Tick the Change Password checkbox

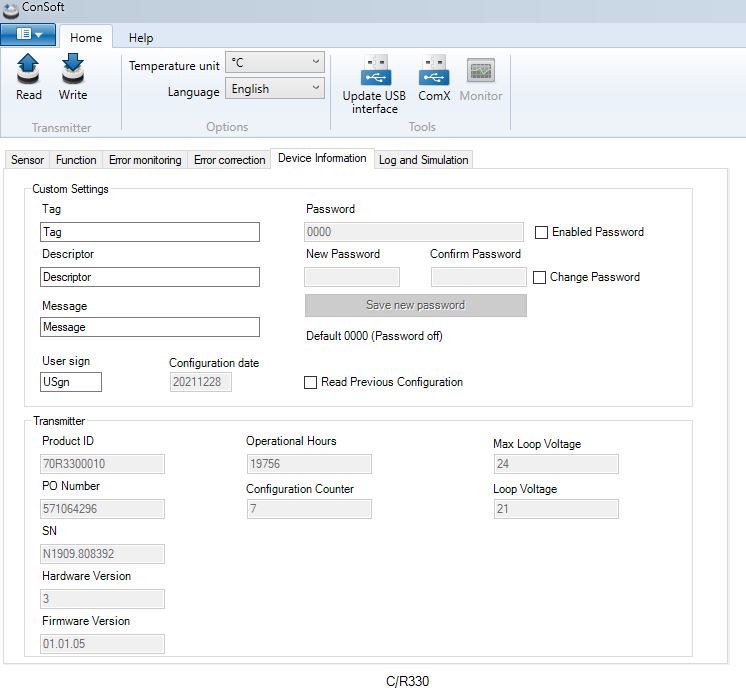[x=540, y=277]
